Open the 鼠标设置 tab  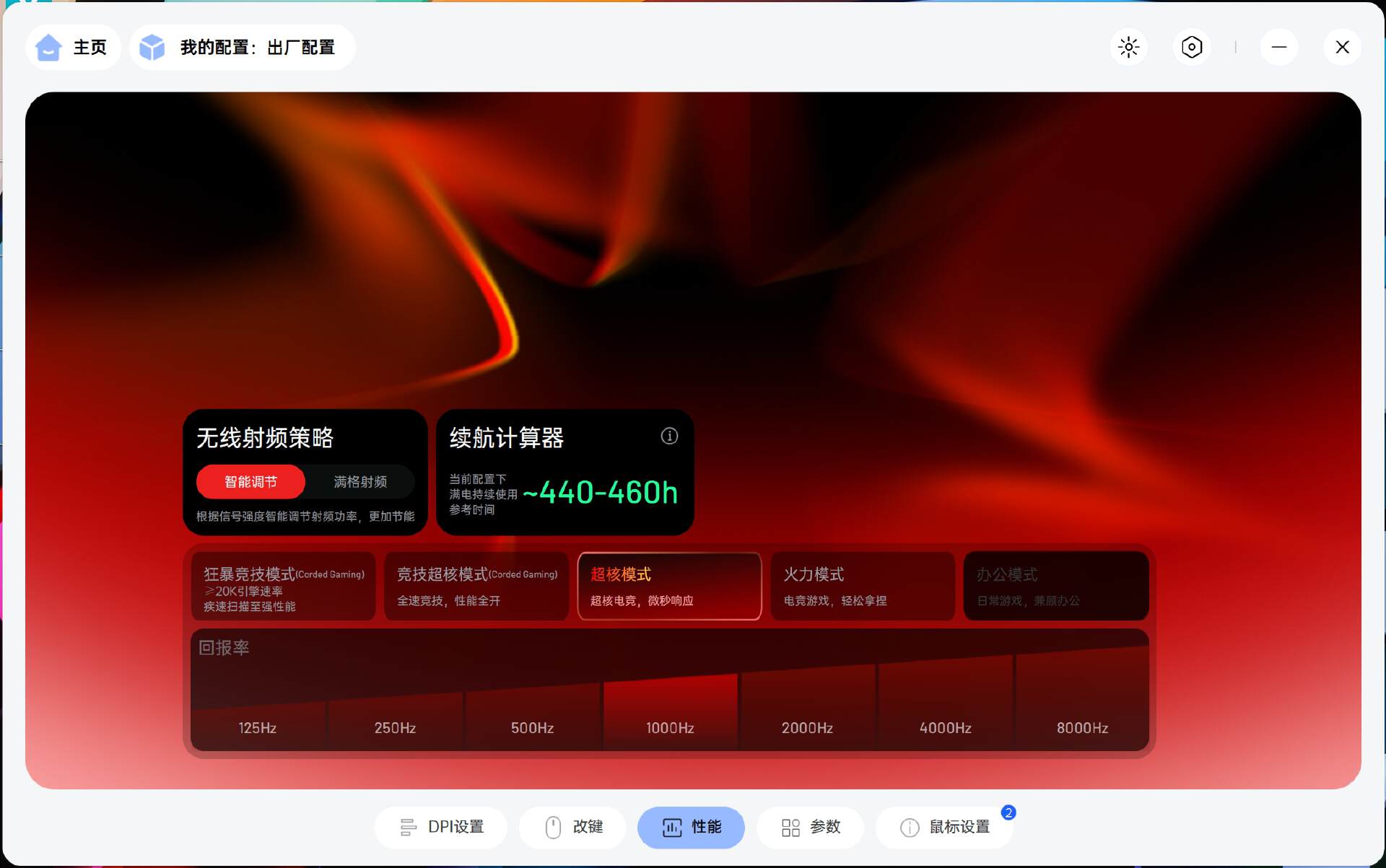944,827
